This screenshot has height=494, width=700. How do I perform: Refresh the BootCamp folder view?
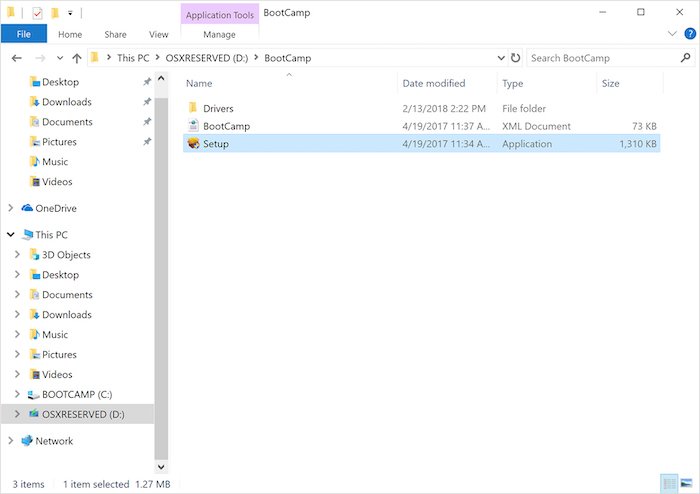[515, 58]
